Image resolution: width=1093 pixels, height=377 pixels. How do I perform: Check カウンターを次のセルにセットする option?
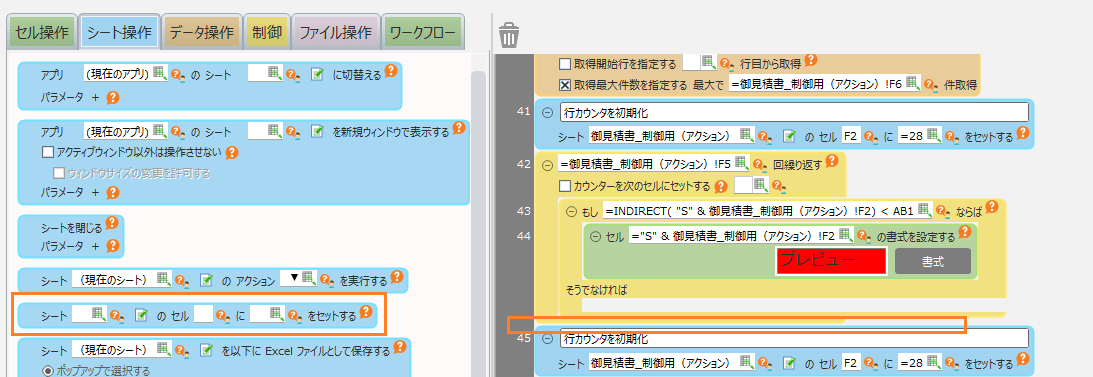[565, 186]
